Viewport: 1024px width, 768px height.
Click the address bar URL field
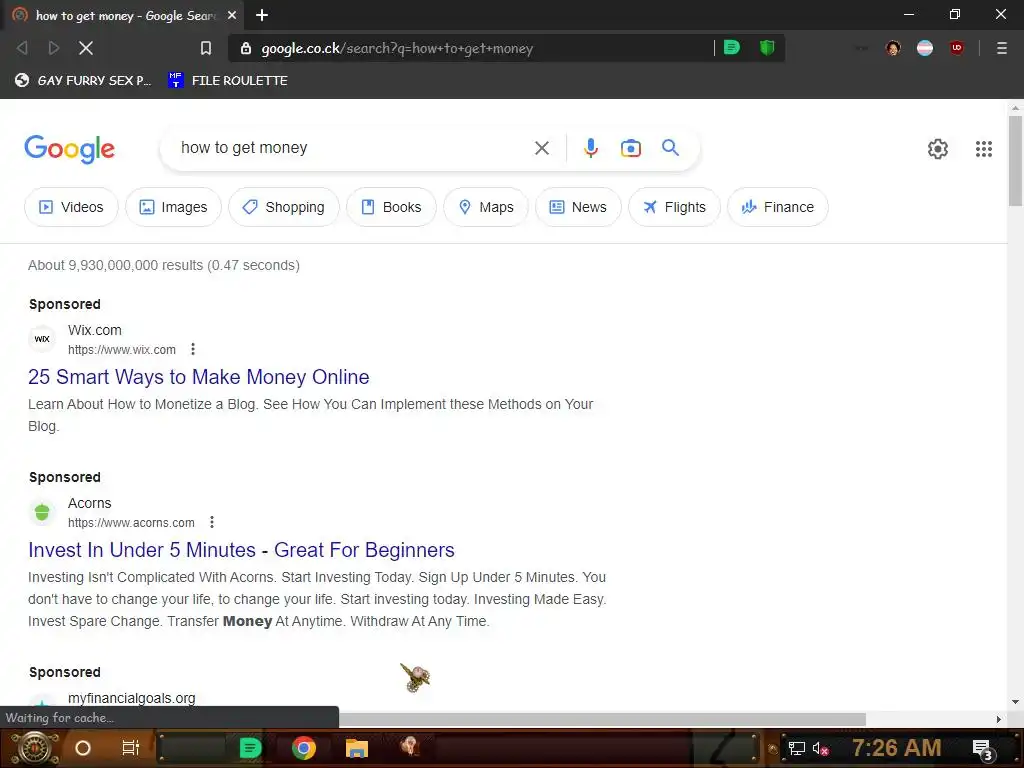(x=470, y=48)
